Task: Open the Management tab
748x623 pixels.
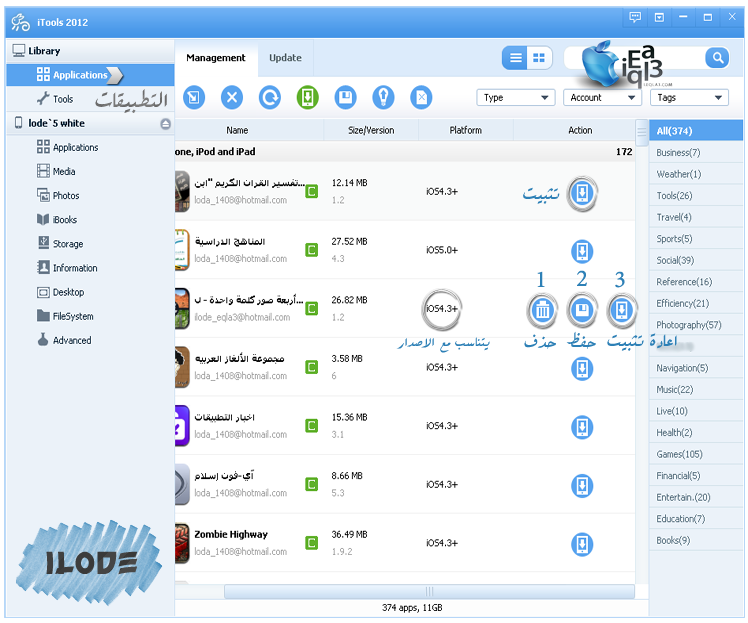Action: (216, 58)
